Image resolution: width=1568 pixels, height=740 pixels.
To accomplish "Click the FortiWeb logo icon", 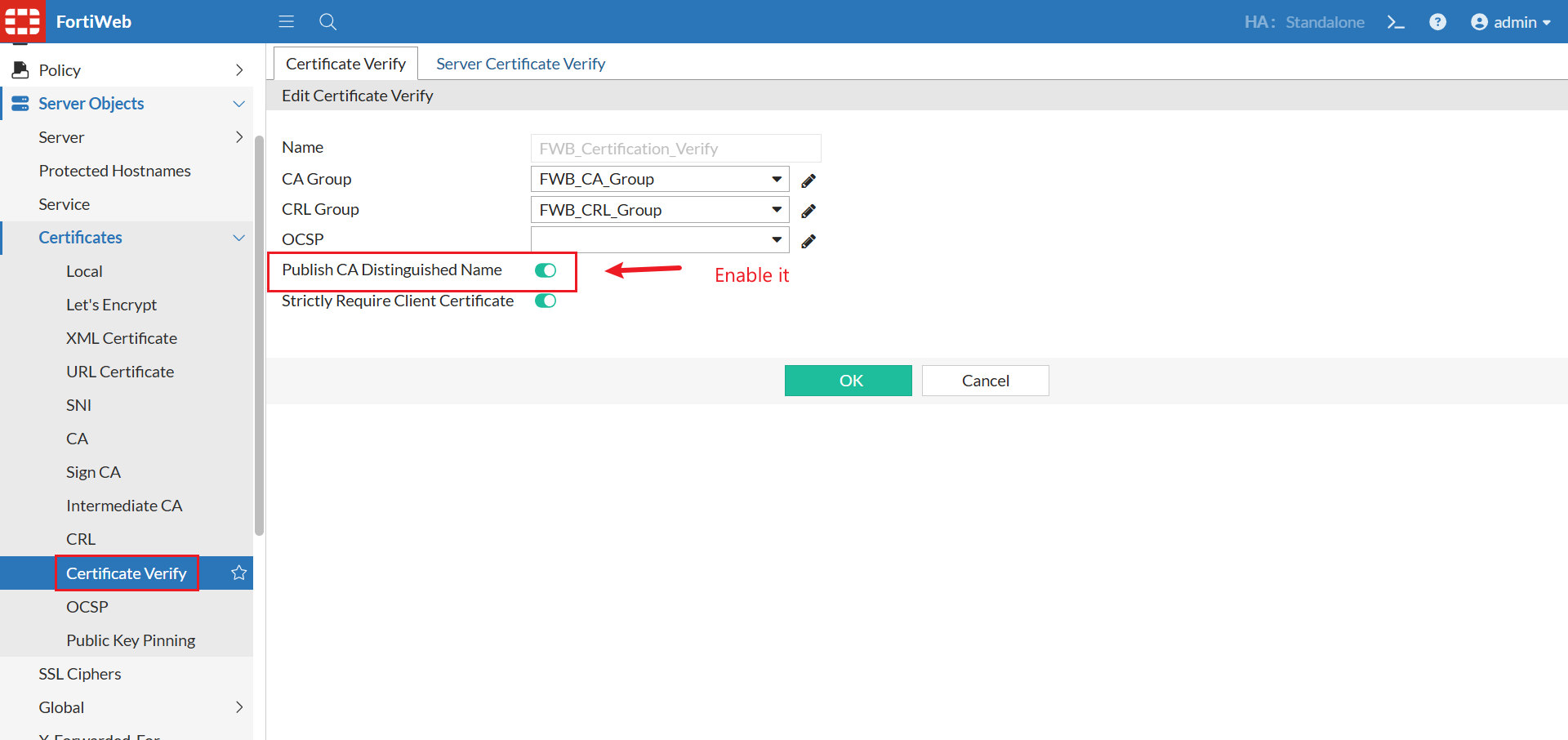I will tap(22, 21).
